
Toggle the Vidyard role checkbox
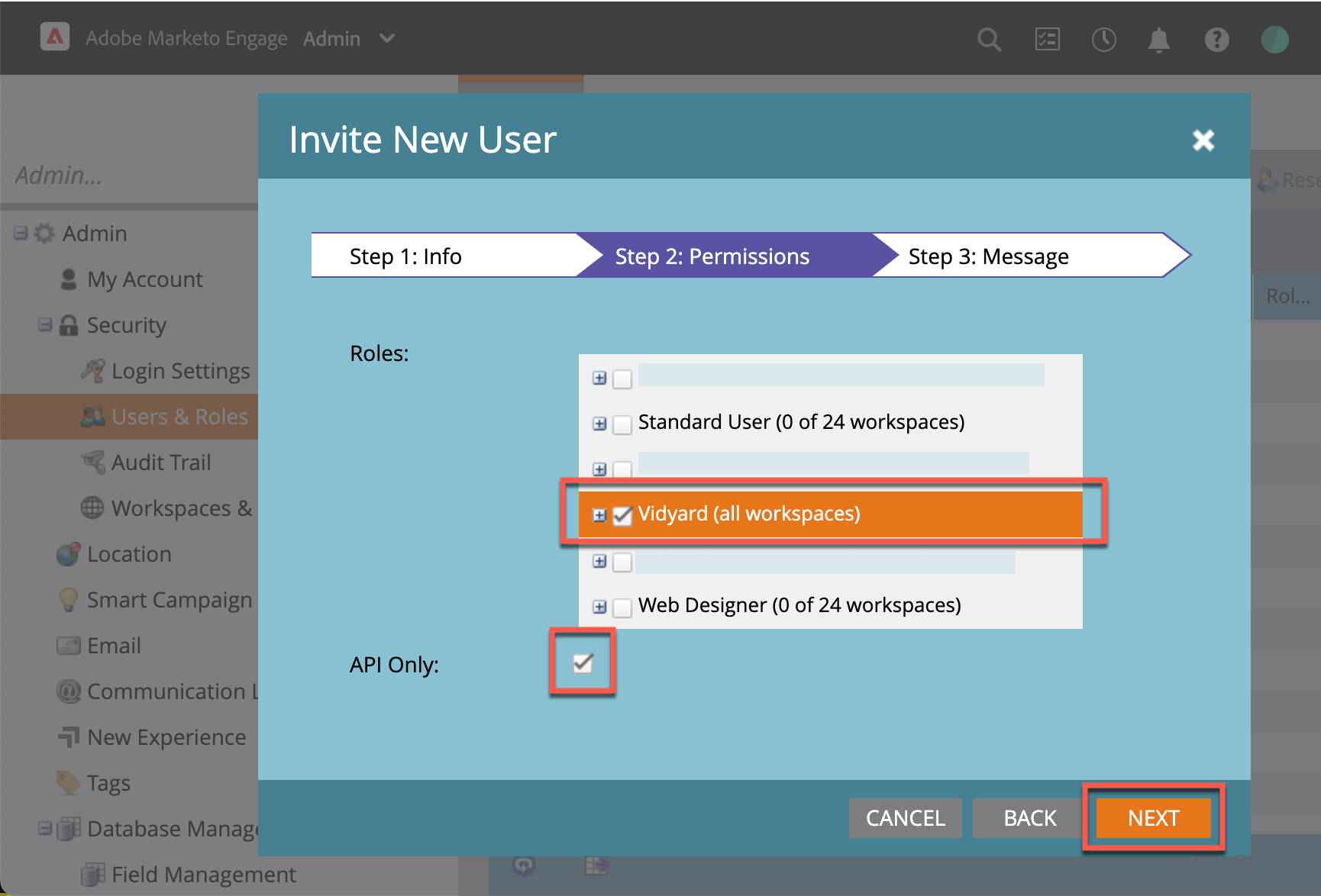(x=622, y=516)
